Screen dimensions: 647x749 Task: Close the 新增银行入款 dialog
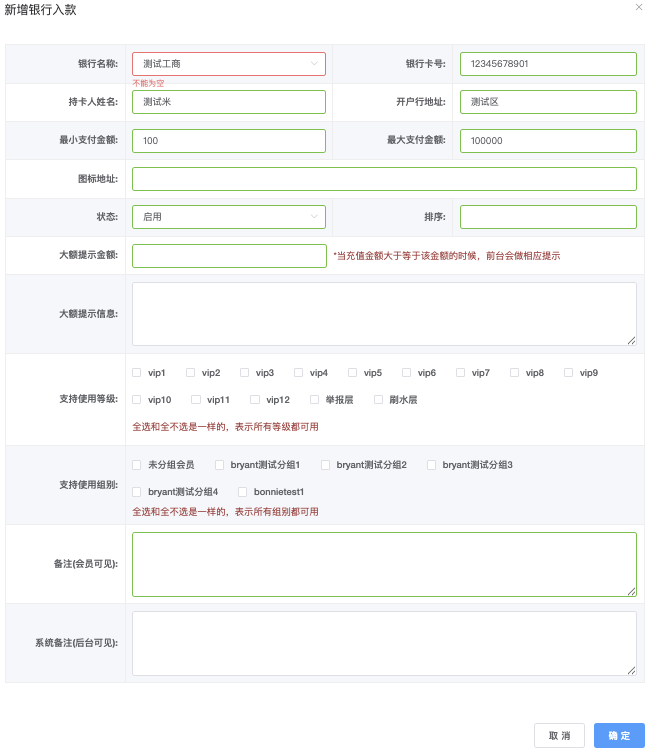(x=639, y=7)
